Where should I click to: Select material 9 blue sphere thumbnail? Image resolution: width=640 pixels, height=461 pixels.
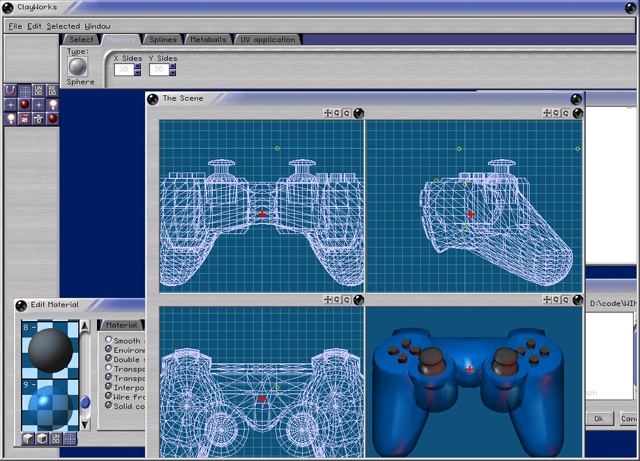[50, 405]
